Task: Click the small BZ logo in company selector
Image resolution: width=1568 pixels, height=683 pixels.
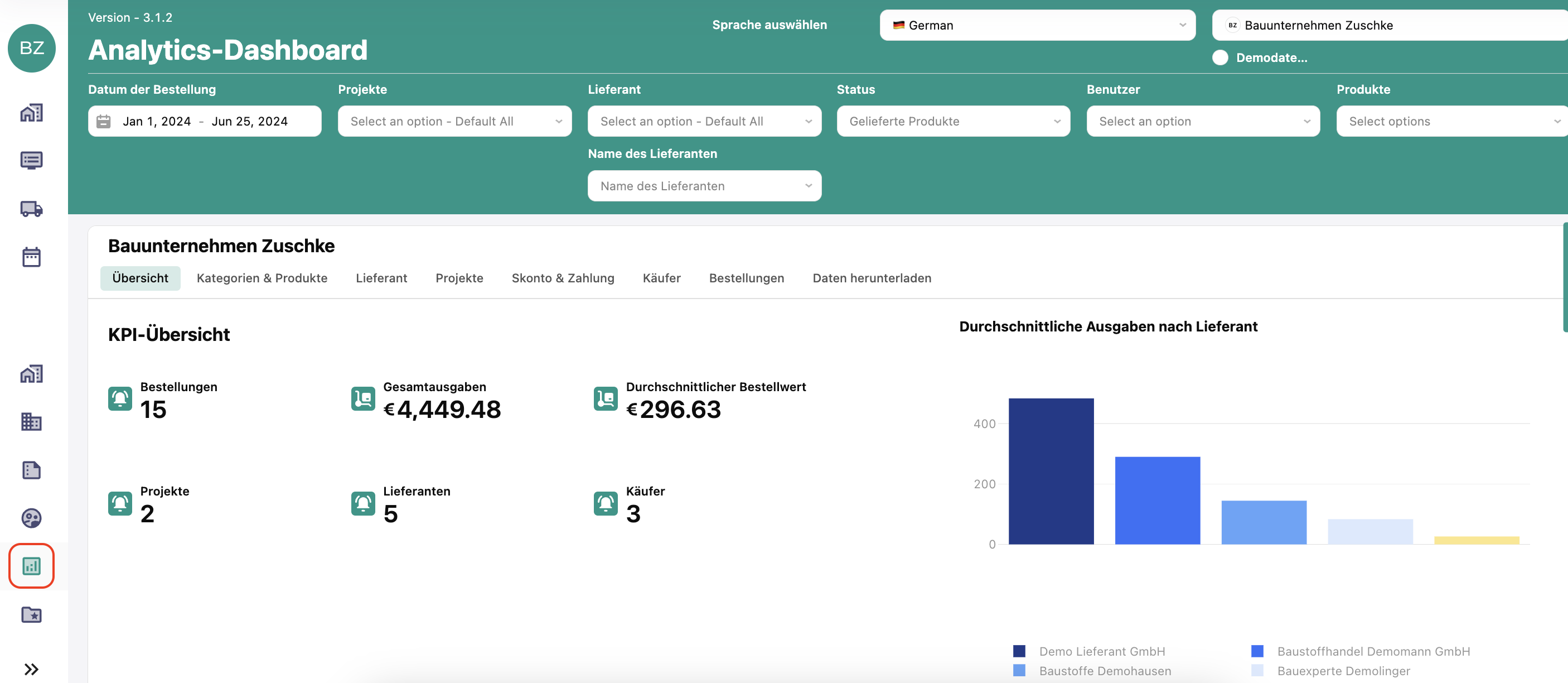Action: (1233, 25)
